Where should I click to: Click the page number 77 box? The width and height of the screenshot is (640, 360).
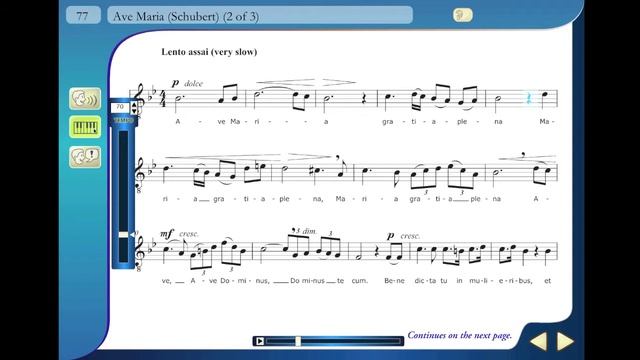click(83, 16)
